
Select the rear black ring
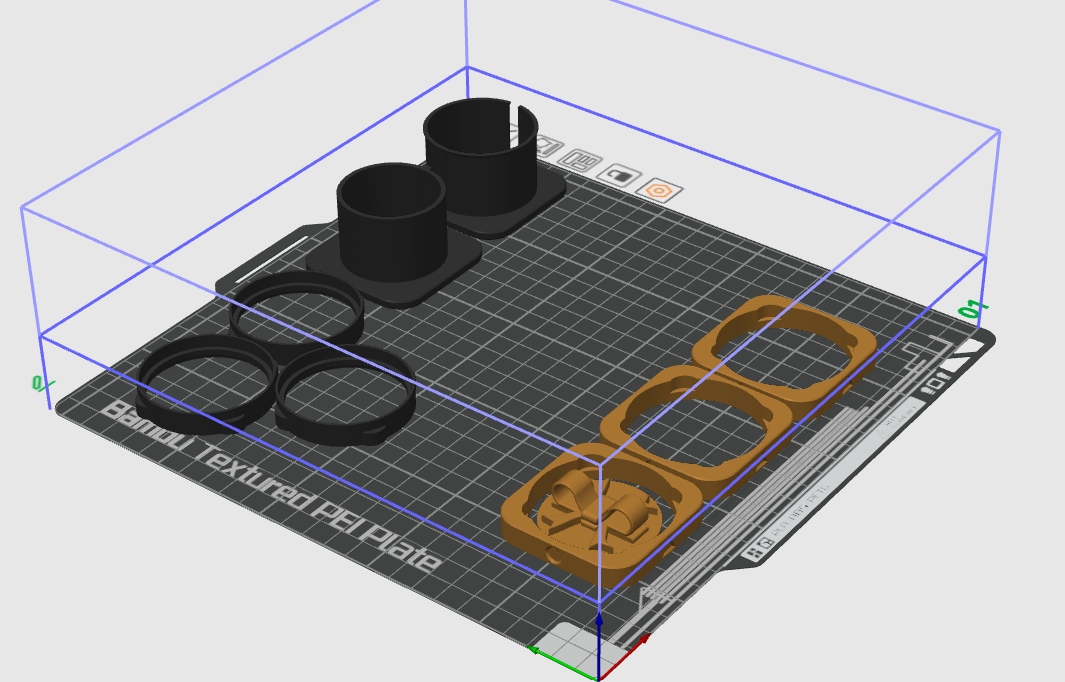[296, 308]
